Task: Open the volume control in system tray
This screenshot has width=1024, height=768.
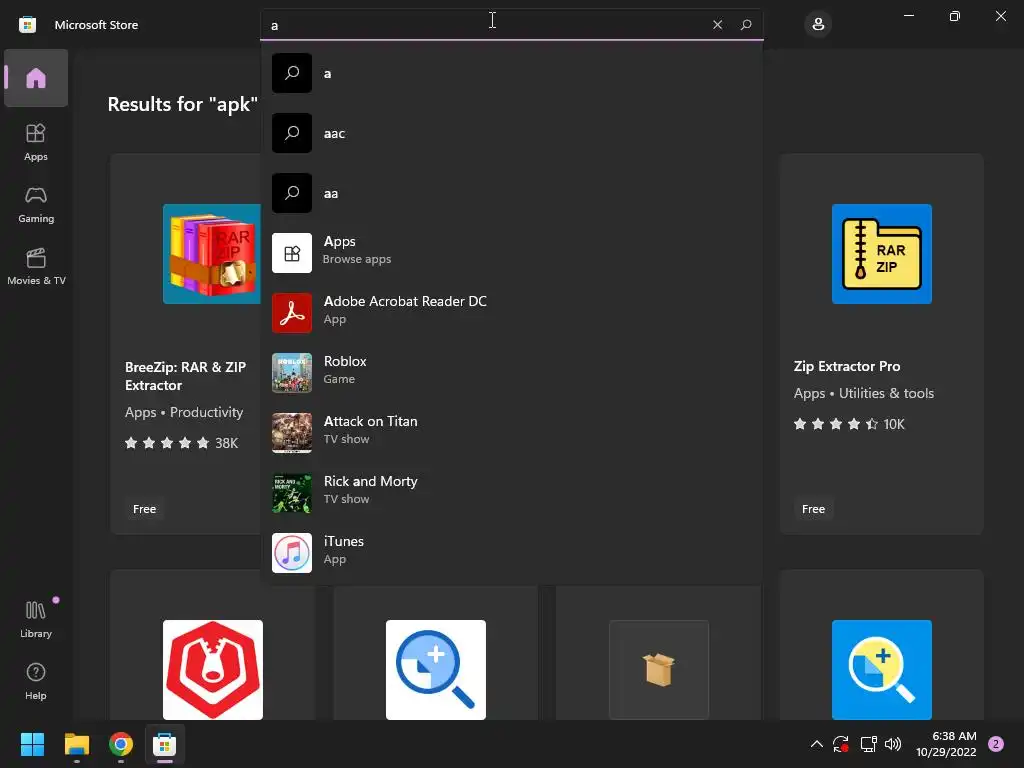Action: click(x=893, y=744)
